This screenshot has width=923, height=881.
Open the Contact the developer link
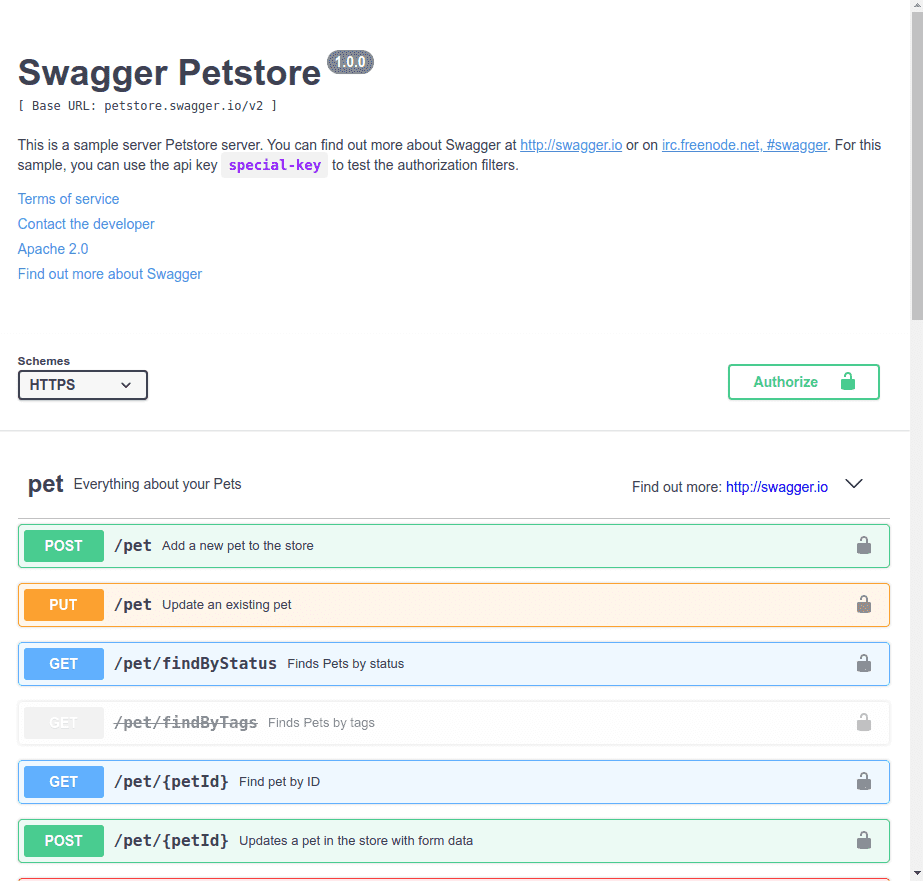(x=86, y=224)
